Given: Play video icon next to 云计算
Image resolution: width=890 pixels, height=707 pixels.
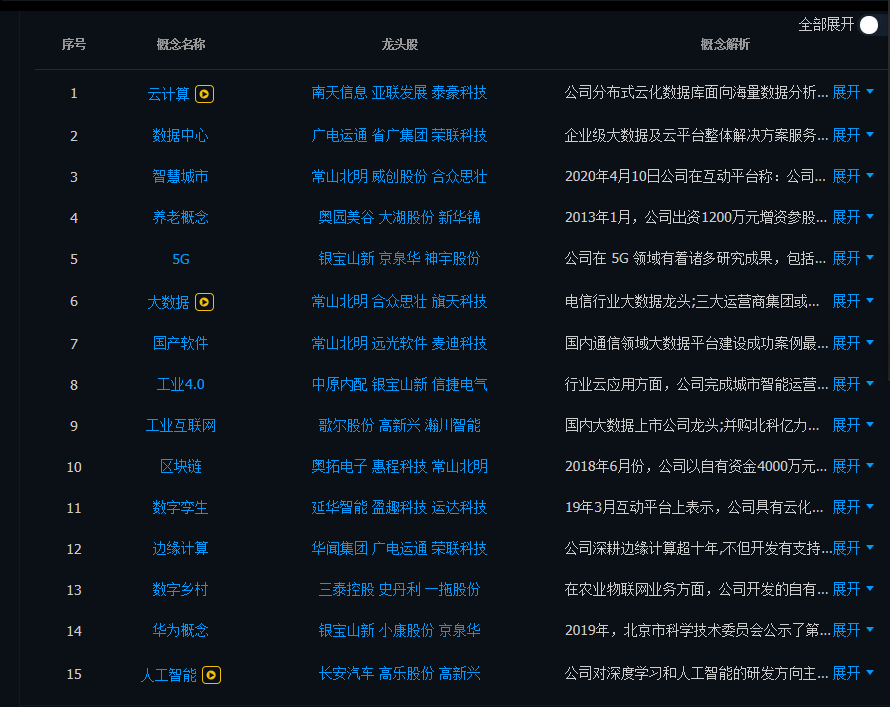Looking at the screenshot, I should 204,94.
